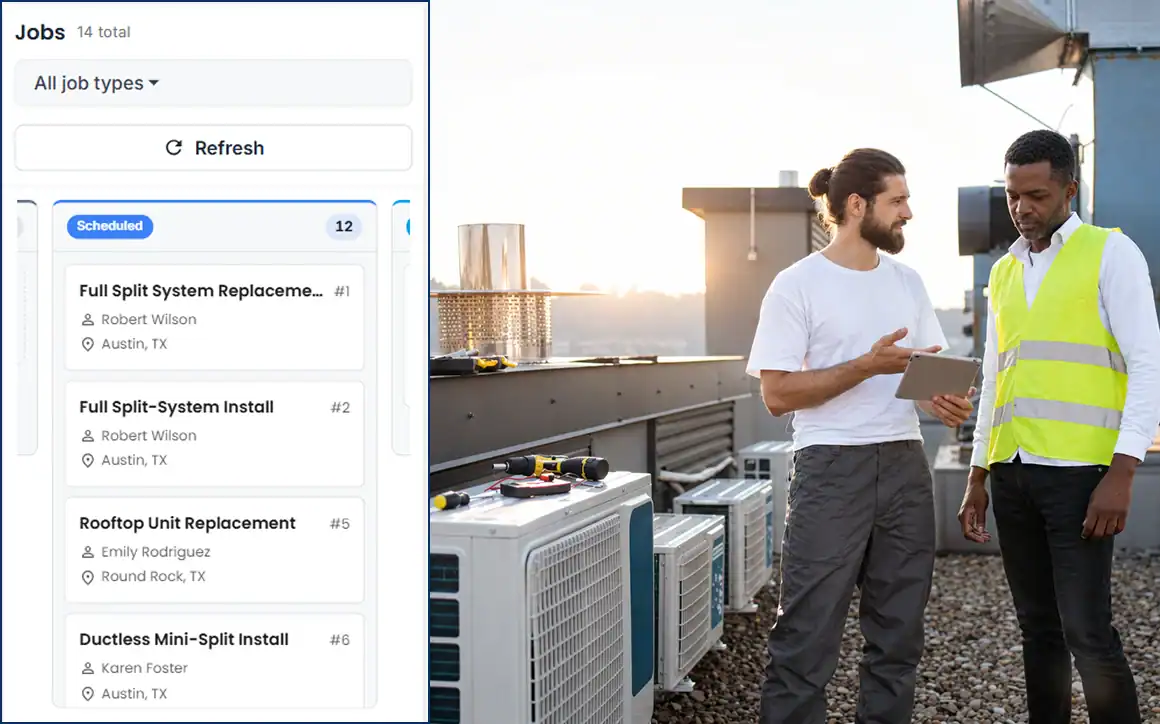Click the location pin on job #2

point(87,460)
